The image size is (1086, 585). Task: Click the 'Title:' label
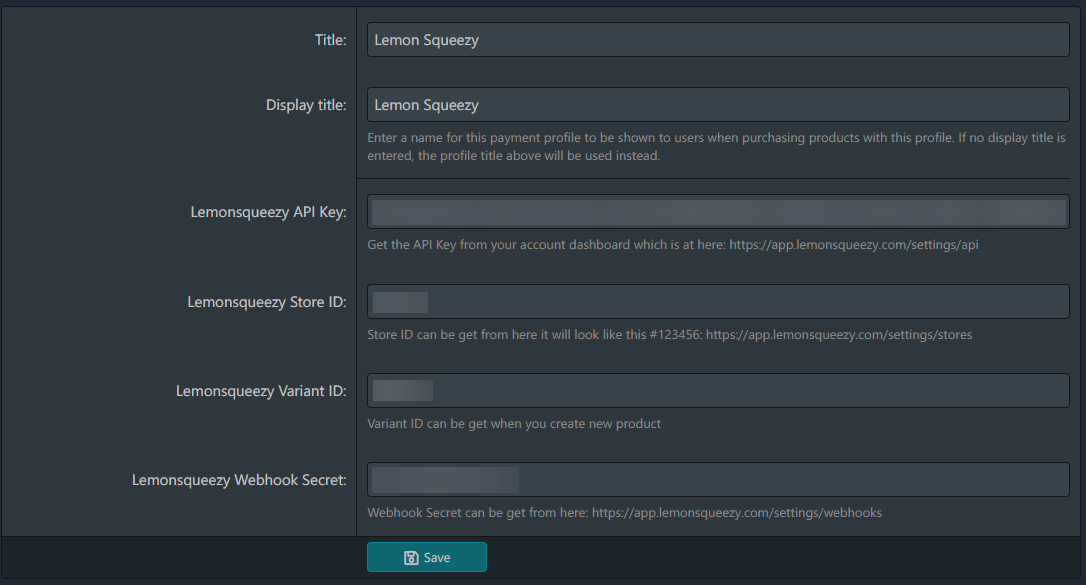click(x=330, y=40)
